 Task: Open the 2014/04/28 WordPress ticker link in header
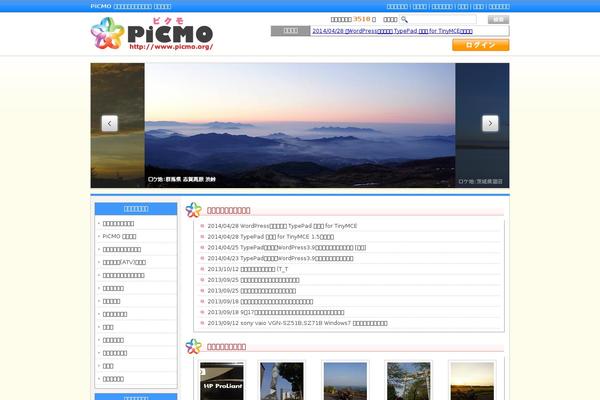392,31
